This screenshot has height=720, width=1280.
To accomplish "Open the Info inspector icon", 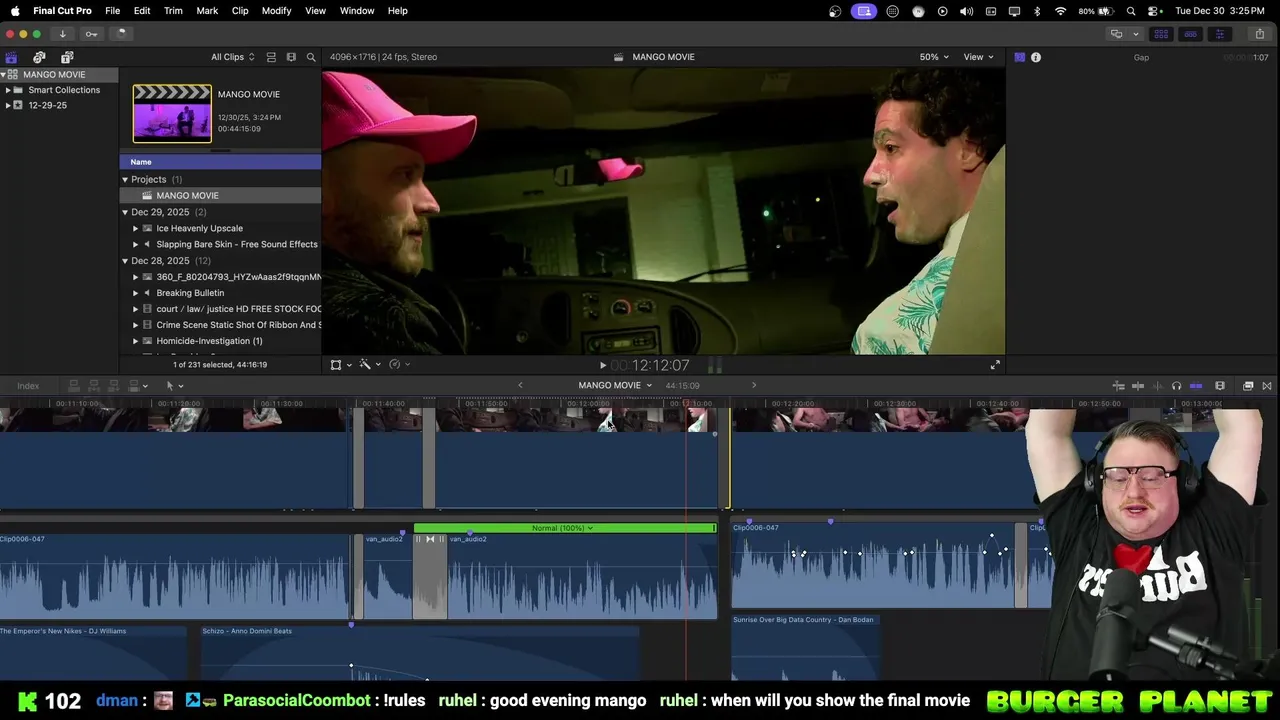I will tap(1036, 57).
